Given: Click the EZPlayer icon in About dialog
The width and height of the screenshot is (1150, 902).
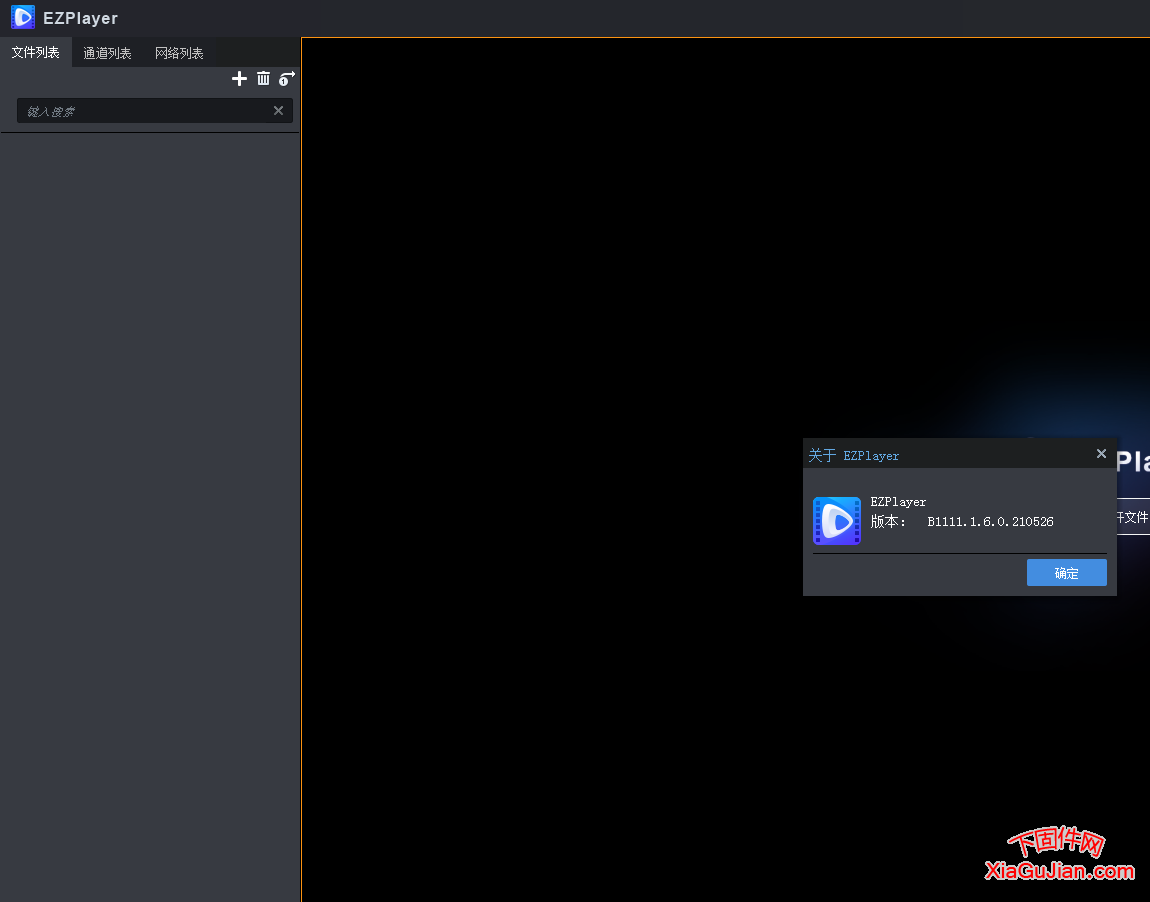Looking at the screenshot, I should [x=836, y=521].
